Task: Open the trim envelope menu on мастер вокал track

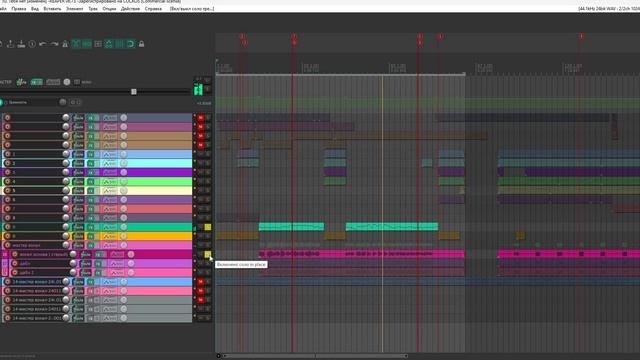Action: coord(109,245)
